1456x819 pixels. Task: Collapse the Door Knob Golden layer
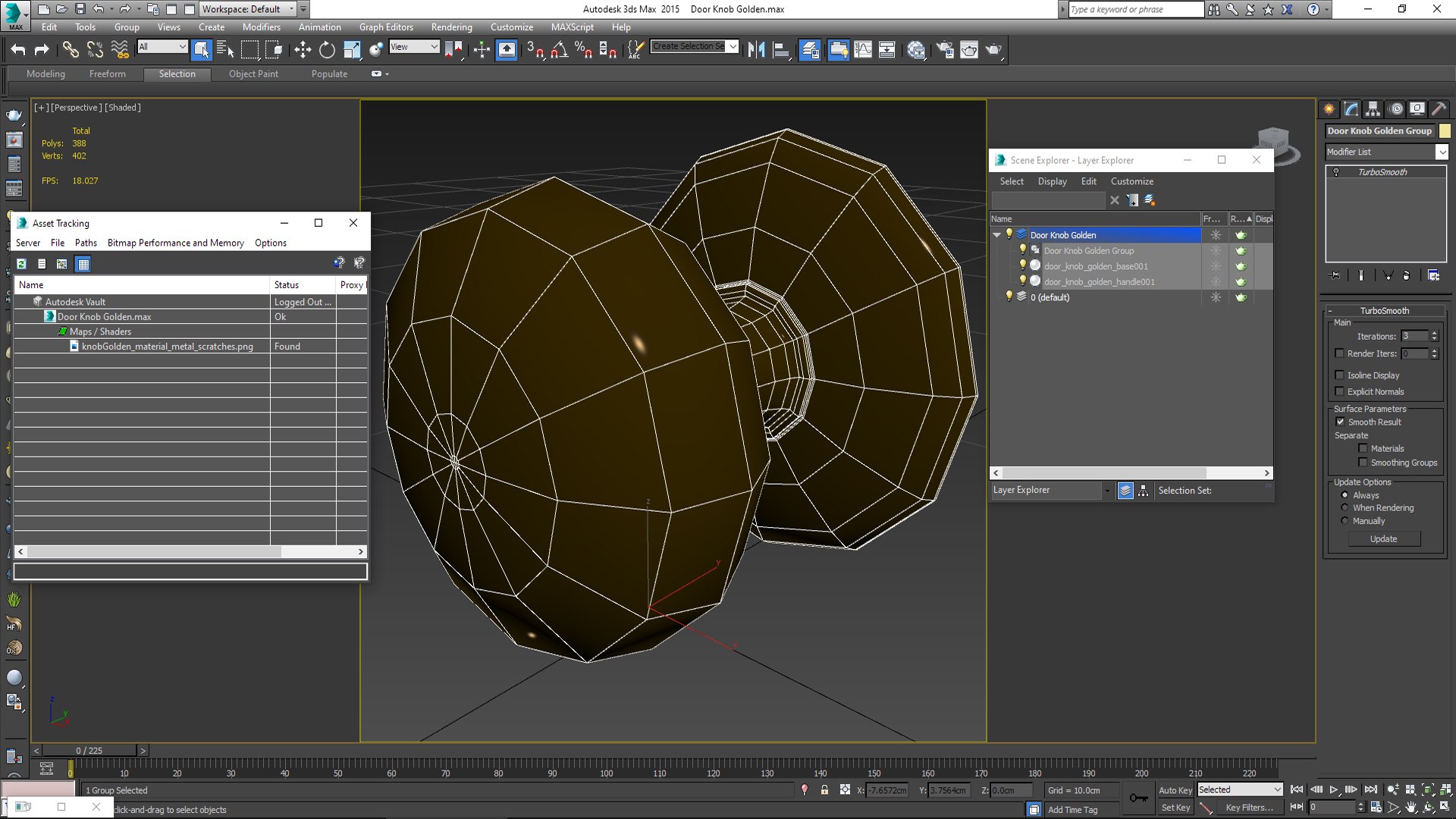[996, 235]
